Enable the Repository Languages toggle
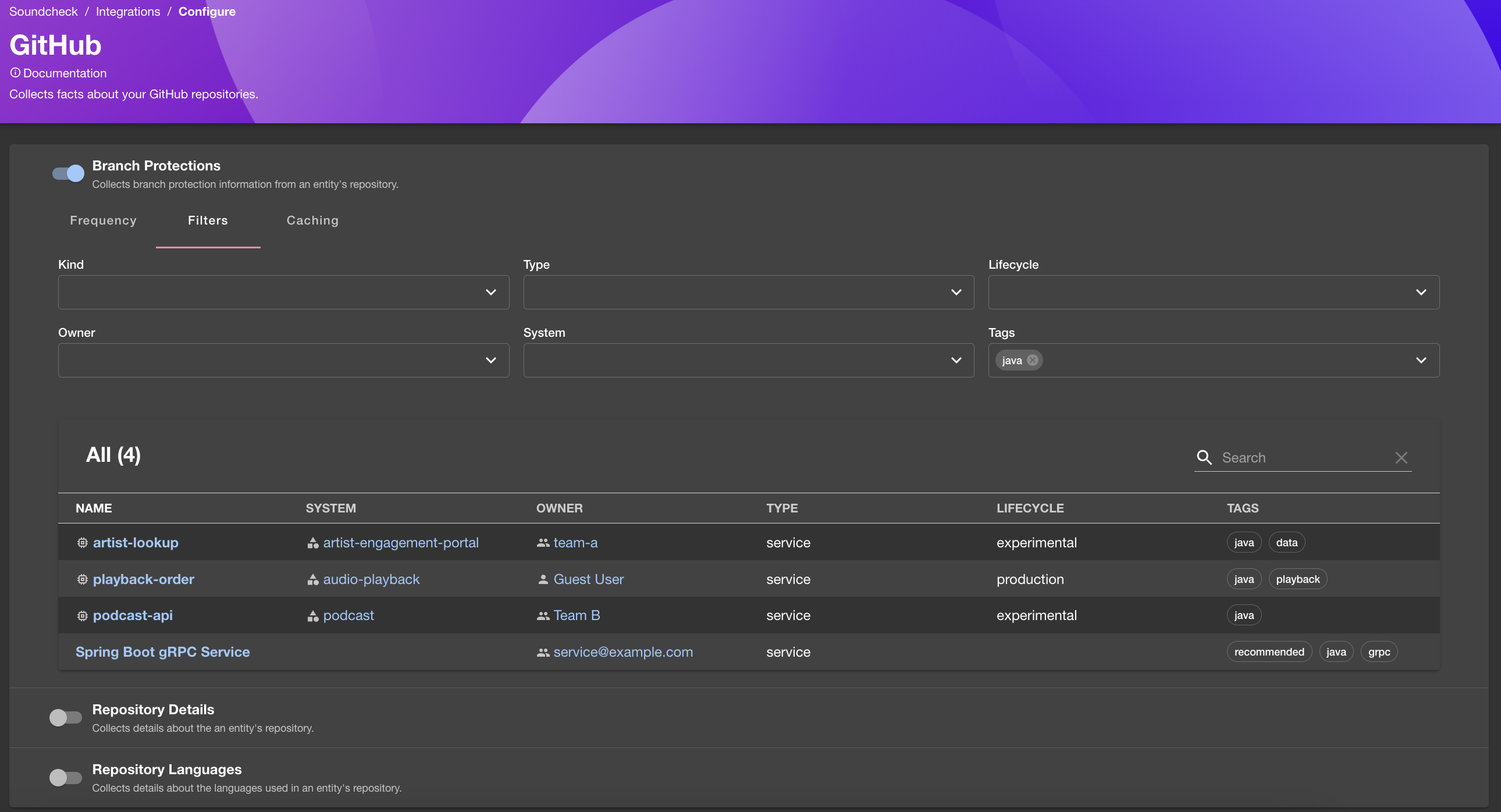 (x=66, y=778)
